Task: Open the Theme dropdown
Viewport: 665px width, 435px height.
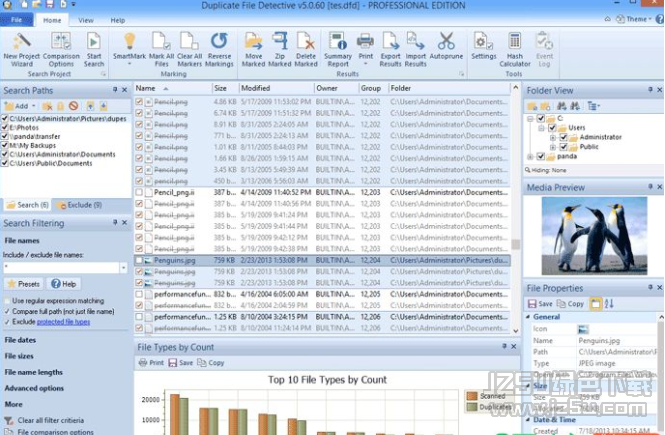Action: point(633,19)
